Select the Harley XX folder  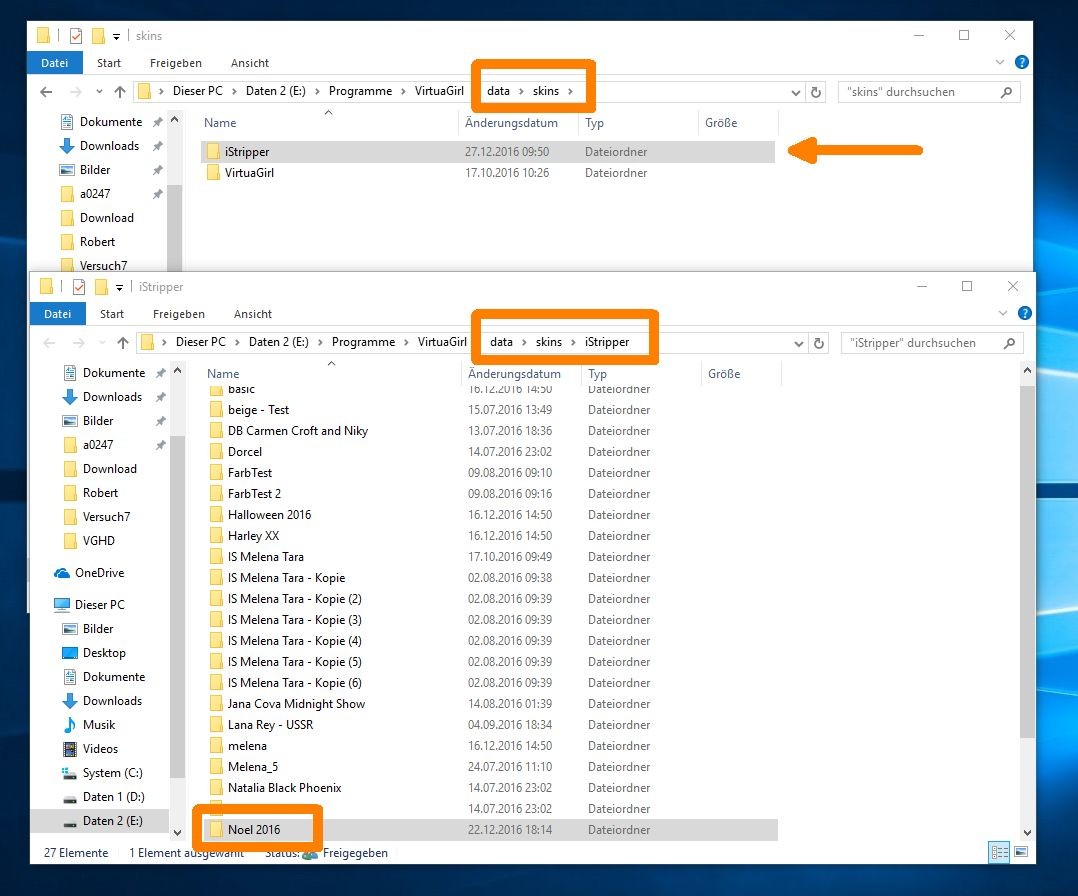[491, 536]
